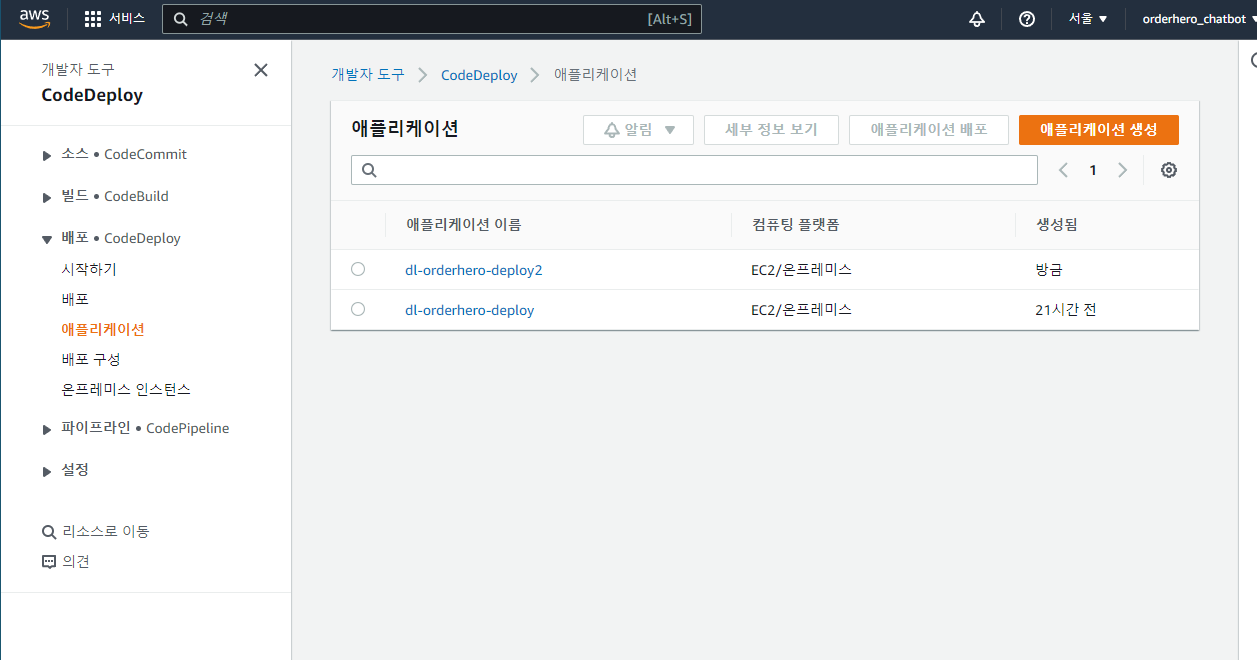Screen dimensions: 1257x660
Task: Open 온프레미스 인스턴스 in the sidebar
Action: 126,389
